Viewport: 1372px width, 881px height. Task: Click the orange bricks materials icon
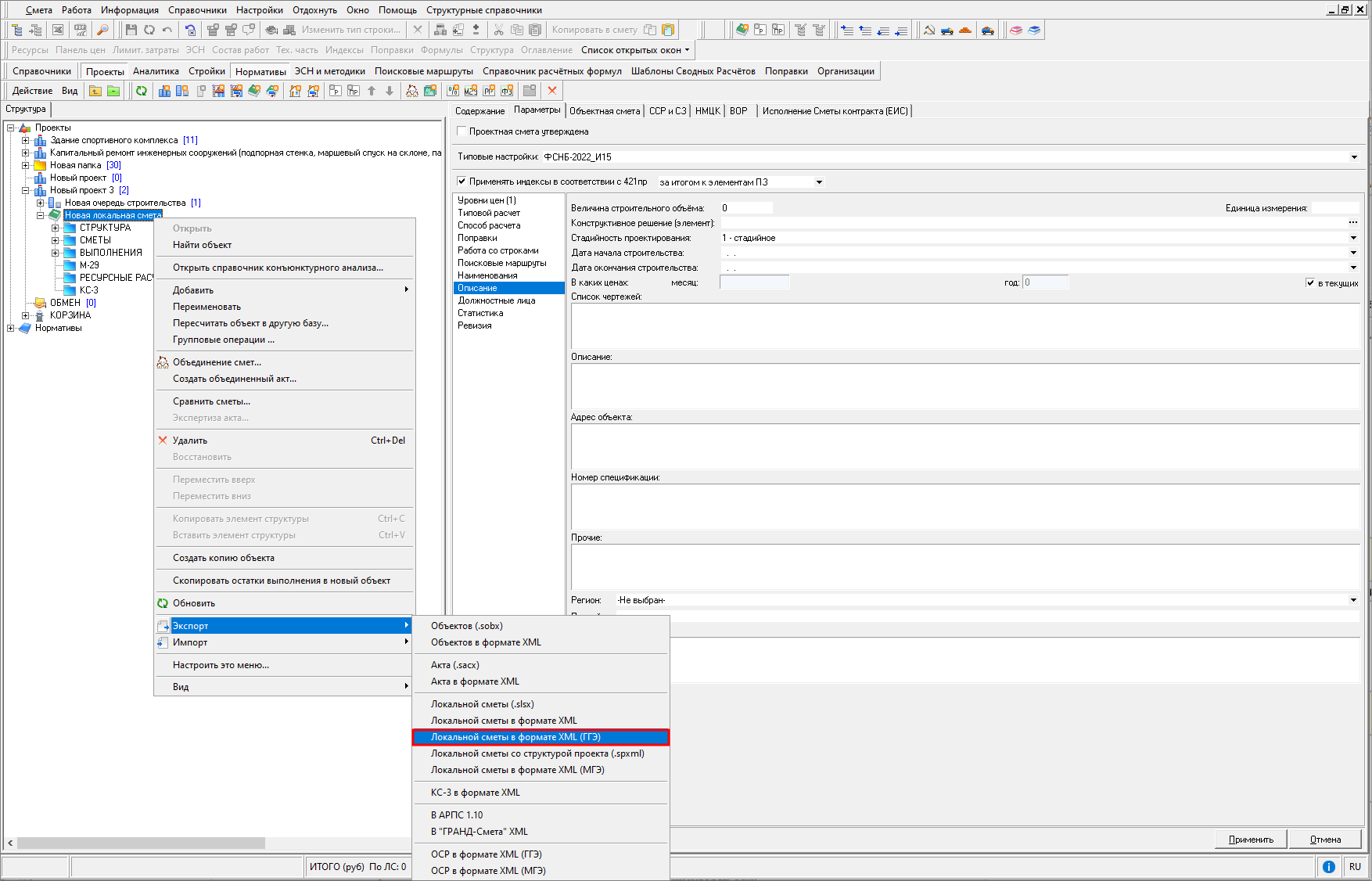965,30
